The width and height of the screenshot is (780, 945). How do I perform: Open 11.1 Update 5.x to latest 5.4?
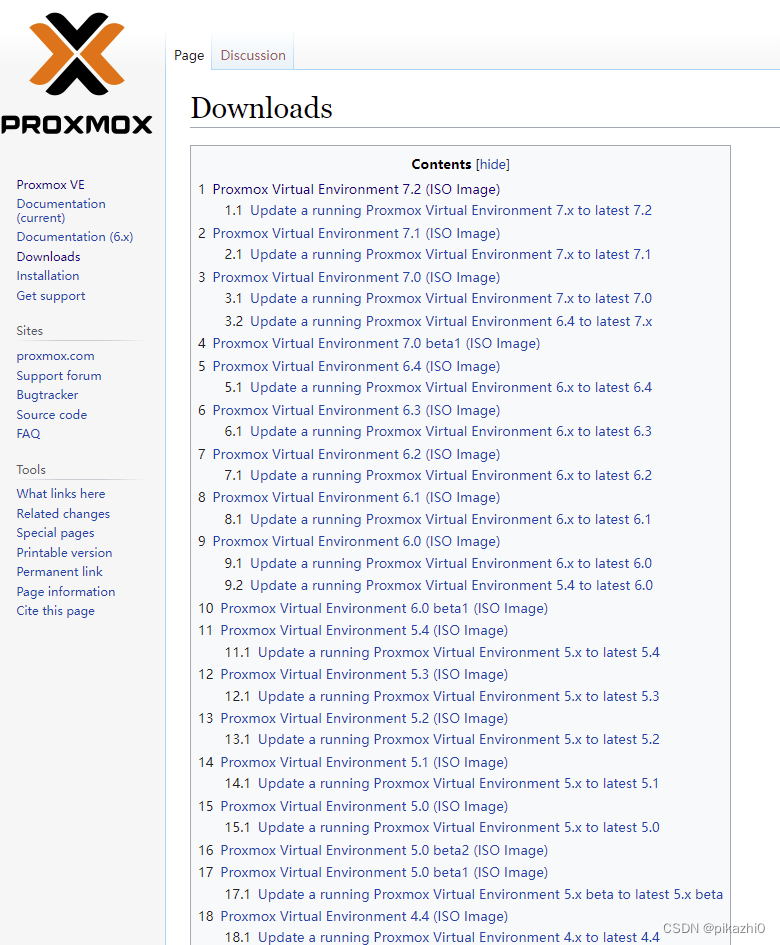(x=459, y=653)
